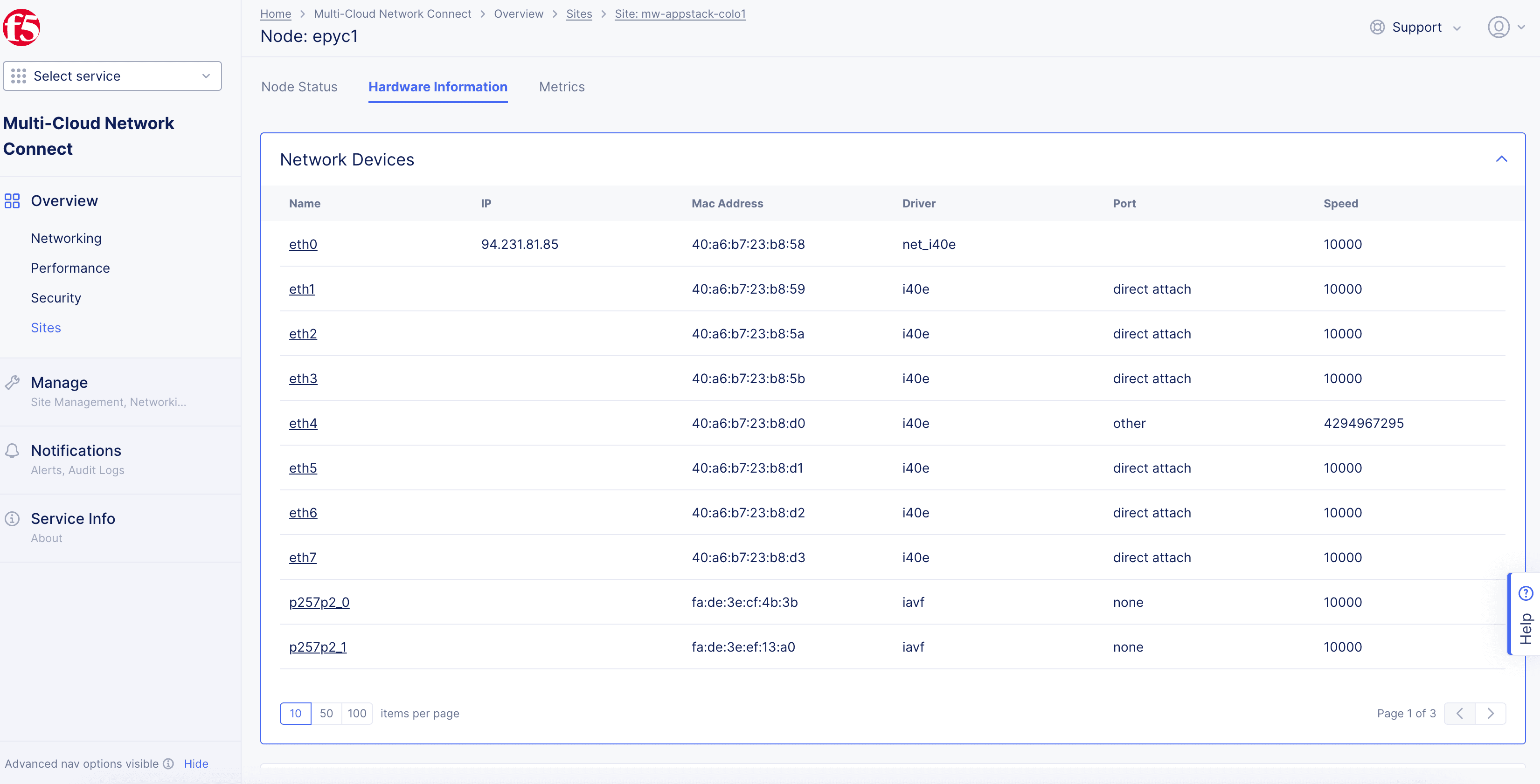This screenshot has height=784, width=1540.
Task: Click the Notifications bell icon
Action: (13, 450)
